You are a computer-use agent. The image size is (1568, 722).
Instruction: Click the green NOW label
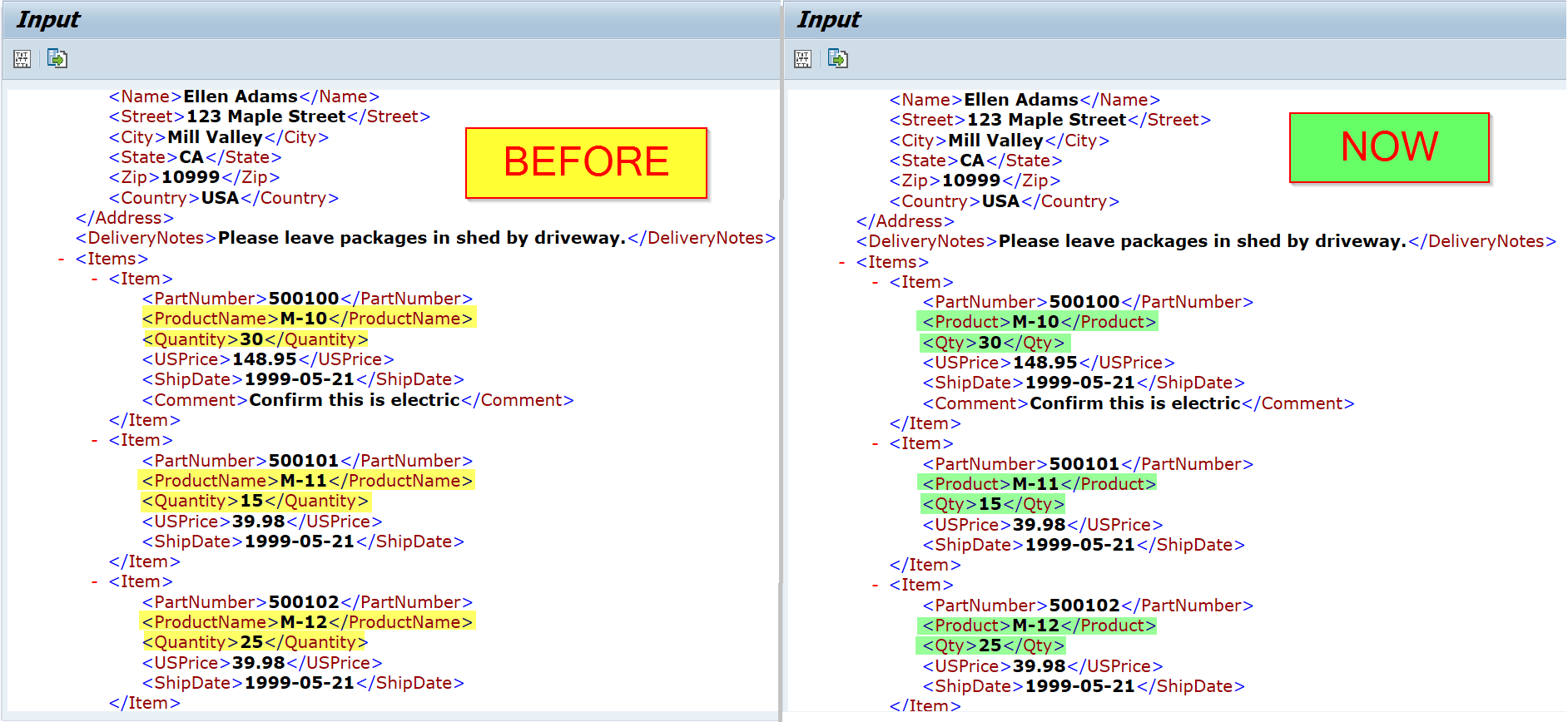(1389, 147)
